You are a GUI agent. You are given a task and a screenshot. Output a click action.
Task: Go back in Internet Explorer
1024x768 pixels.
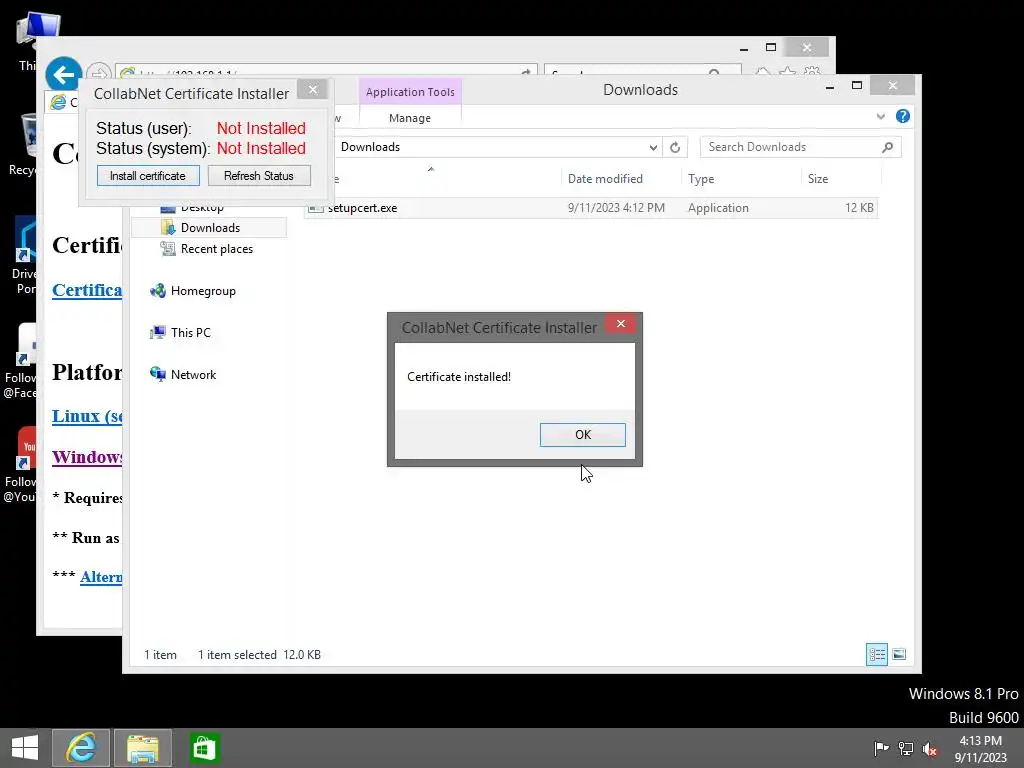pyautogui.click(x=63, y=74)
